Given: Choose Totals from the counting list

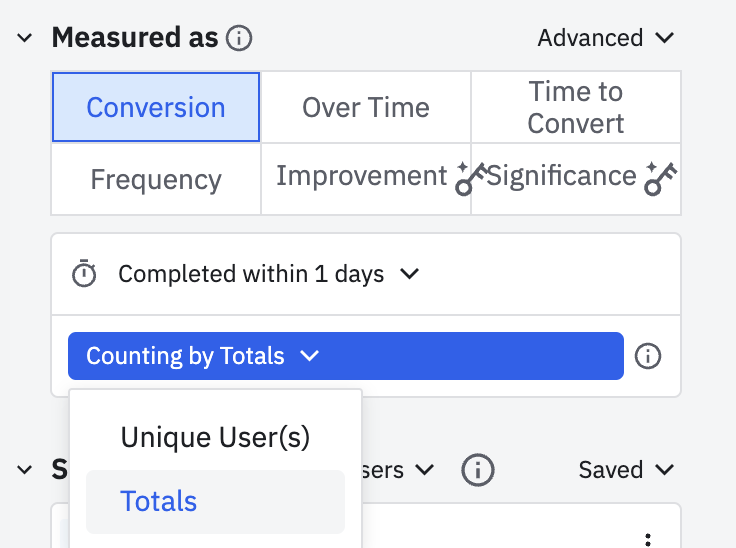Looking at the screenshot, I should [x=215, y=502].
